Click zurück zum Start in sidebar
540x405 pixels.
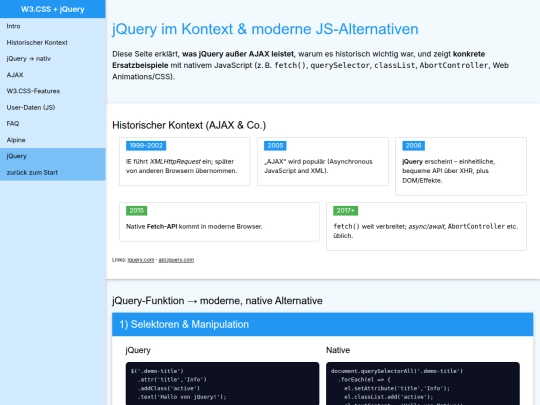point(53,173)
